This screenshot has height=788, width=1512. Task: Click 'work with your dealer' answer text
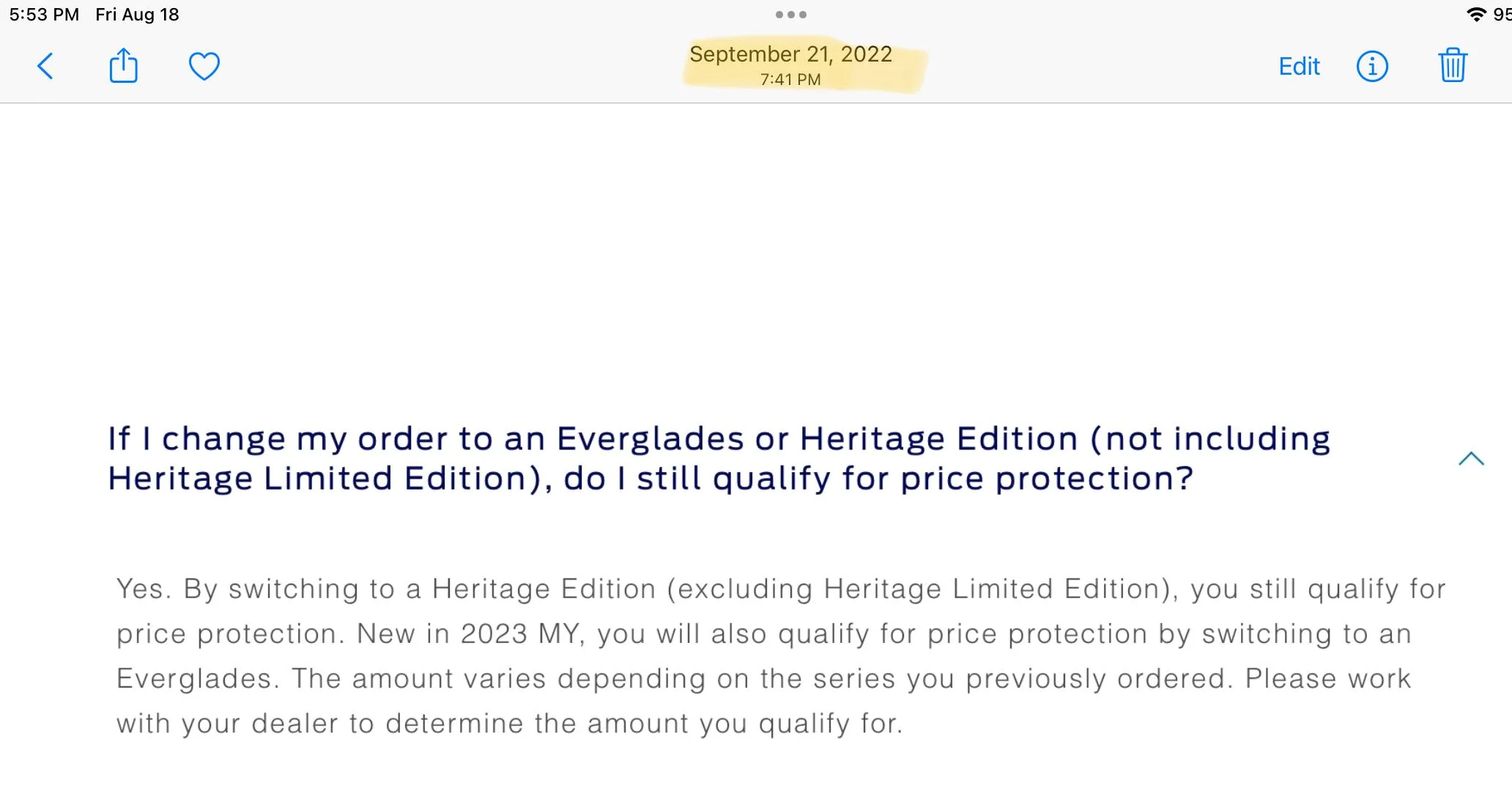pyautogui.click(x=763, y=701)
